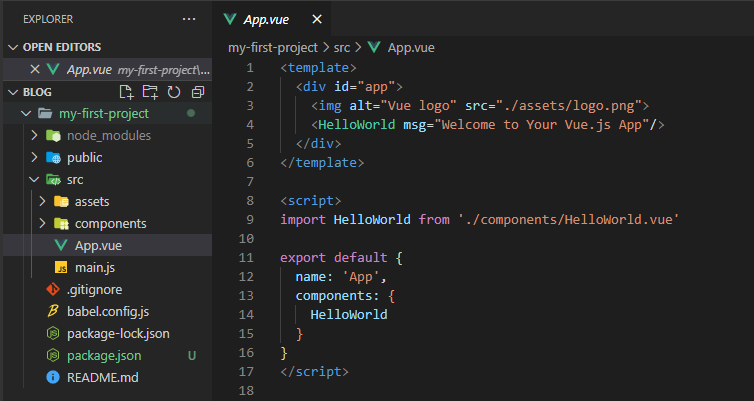Click the EXPLORER panel title
Viewport: 754px width, 401px height.
pos(48,19)
